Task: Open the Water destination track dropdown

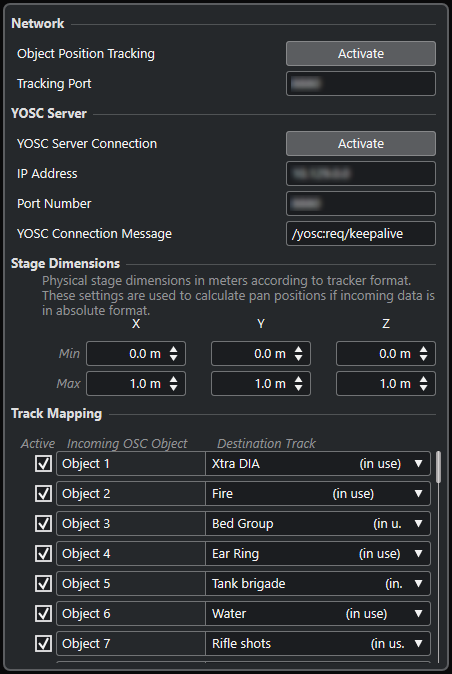Action: [318, 613]
